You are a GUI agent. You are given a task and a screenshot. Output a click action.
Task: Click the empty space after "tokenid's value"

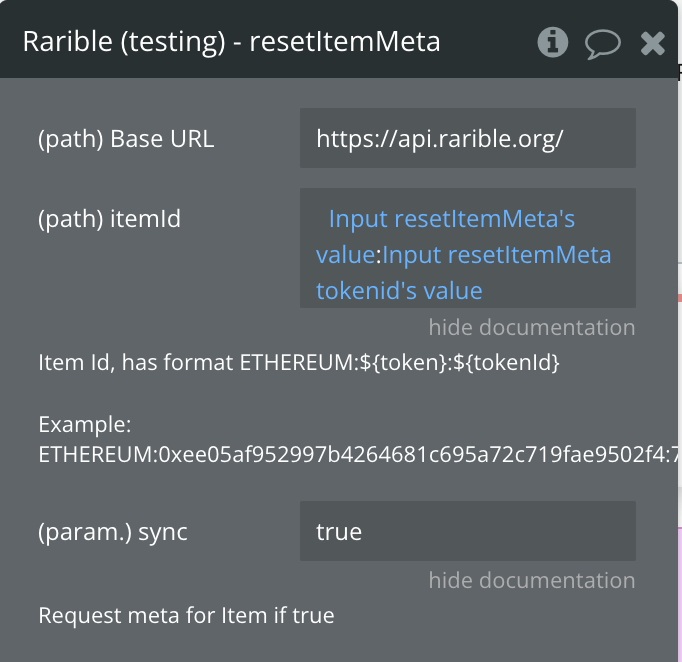[x=557, y=291]
